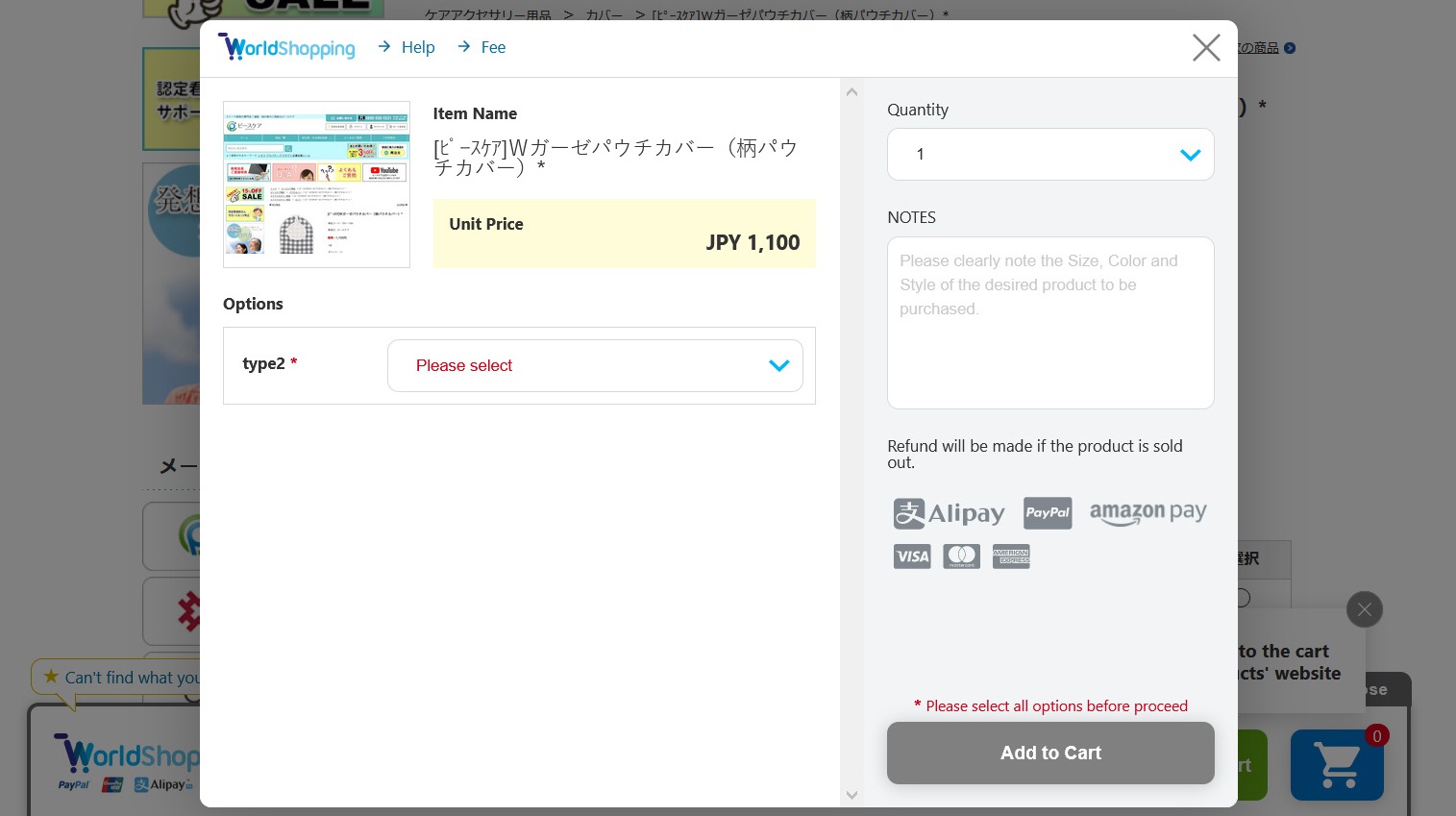The width and height of the screenshot is (1456, 816).
Task: Click the Mastercard icon
Action: pos(961,556)
